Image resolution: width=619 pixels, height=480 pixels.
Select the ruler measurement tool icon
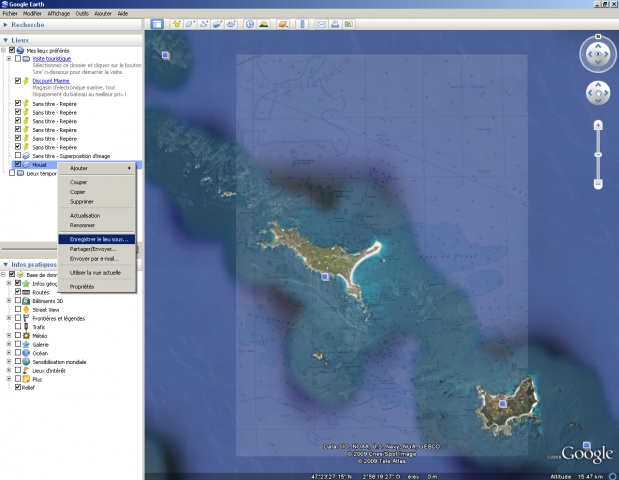point(302,24)
